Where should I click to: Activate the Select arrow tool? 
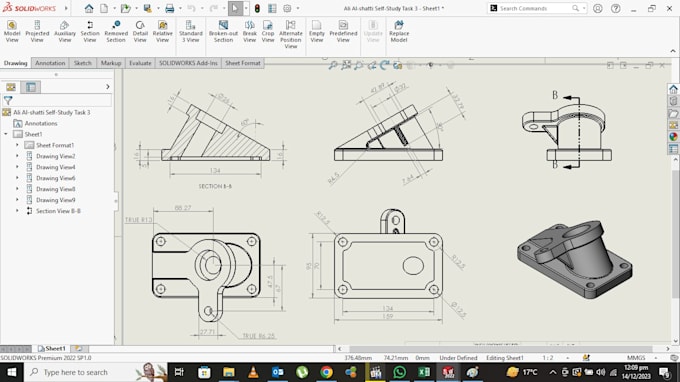(x=235, y=8)
